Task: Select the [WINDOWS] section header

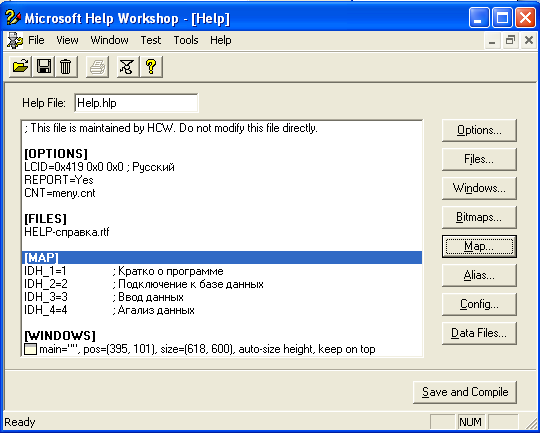Action: (x=60, y=336)
